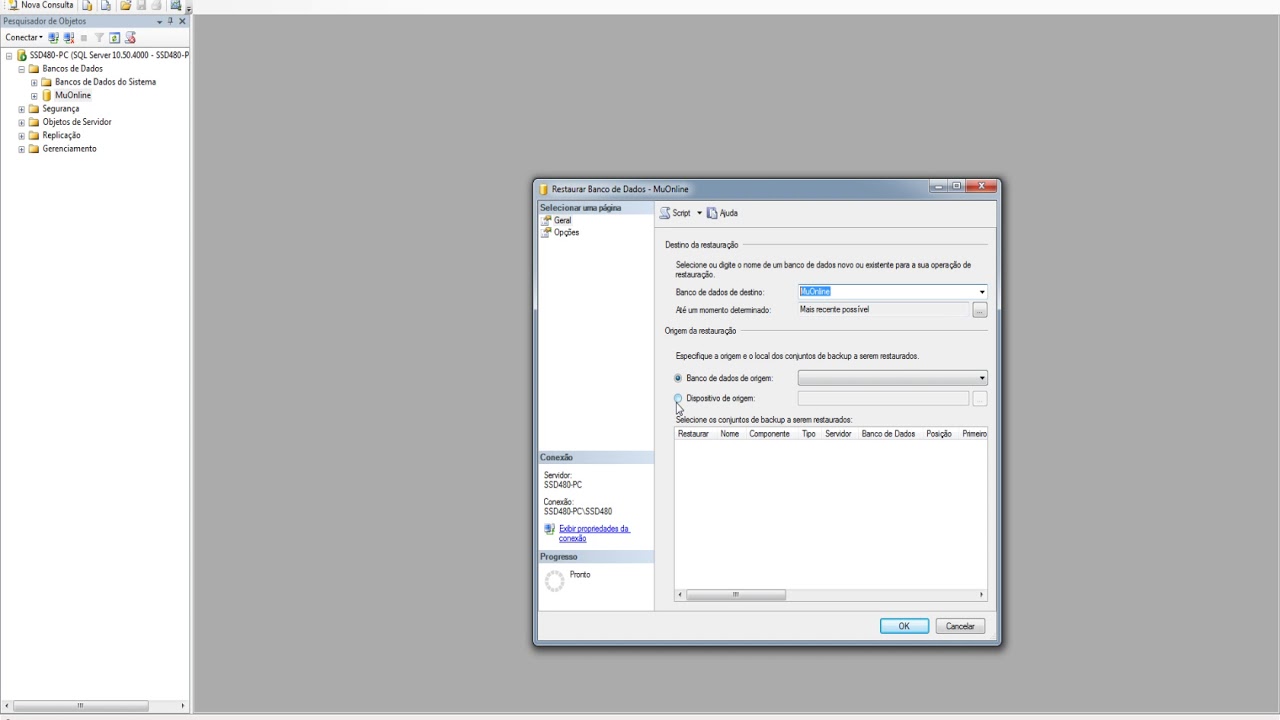This screenshot has height=720, width=1280.
Task: Select the MuOnline database in the tree
Action: [73, 95]
